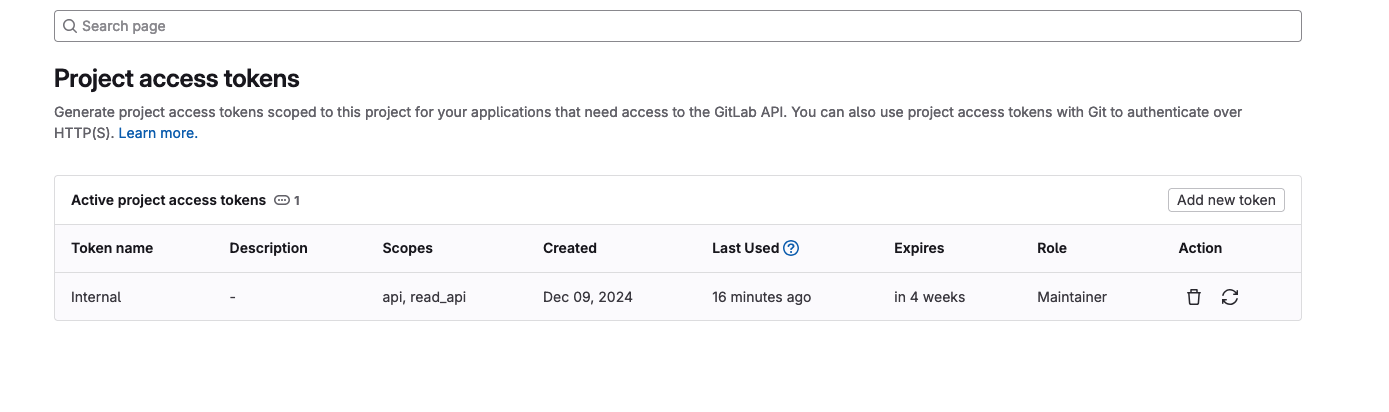Click the Maintainer role value
The height and width of the screenshot is (412, 1389).
click(1071, 297)
